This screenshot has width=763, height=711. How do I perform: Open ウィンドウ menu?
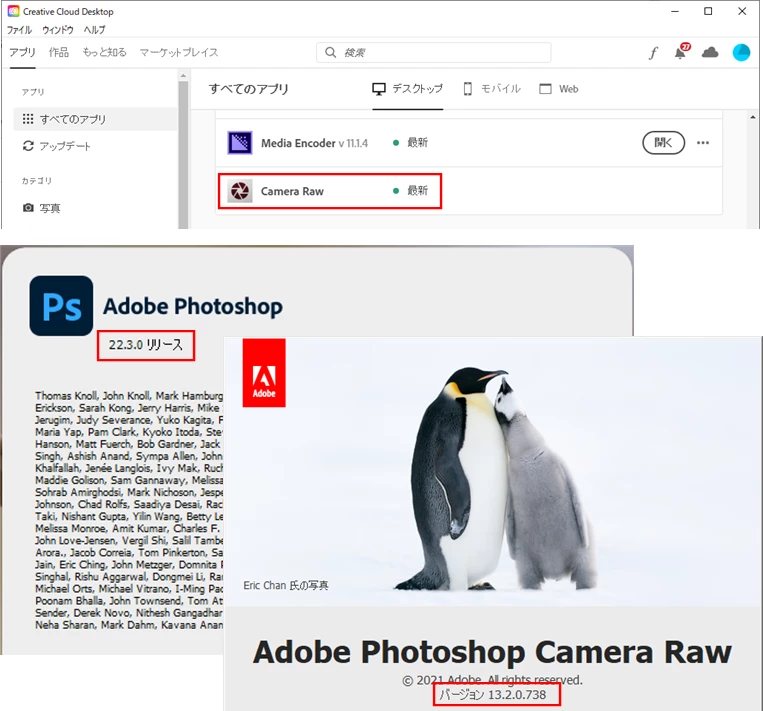[57, 30]
